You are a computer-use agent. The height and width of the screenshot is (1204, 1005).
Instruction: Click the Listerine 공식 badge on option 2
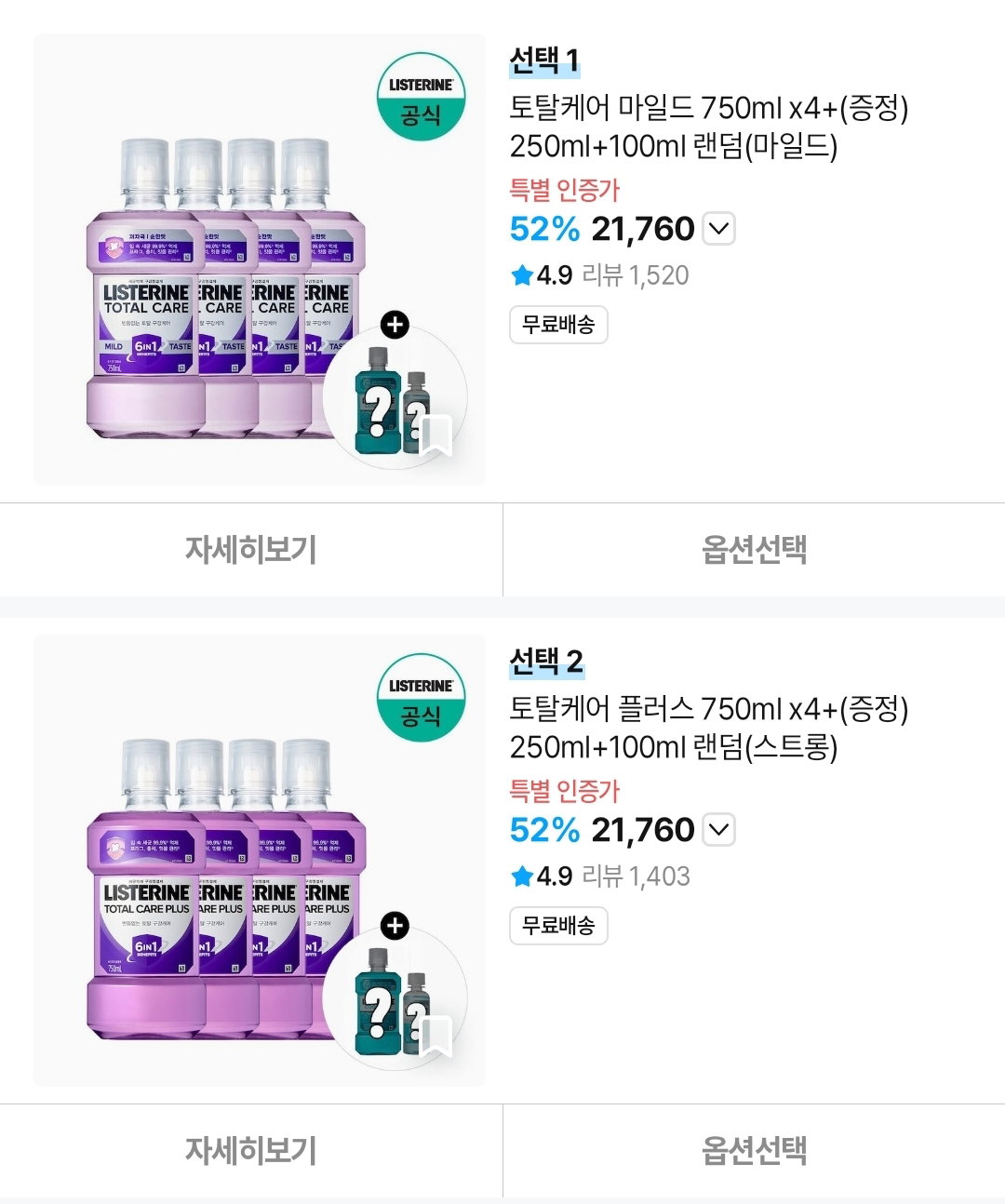421,699
